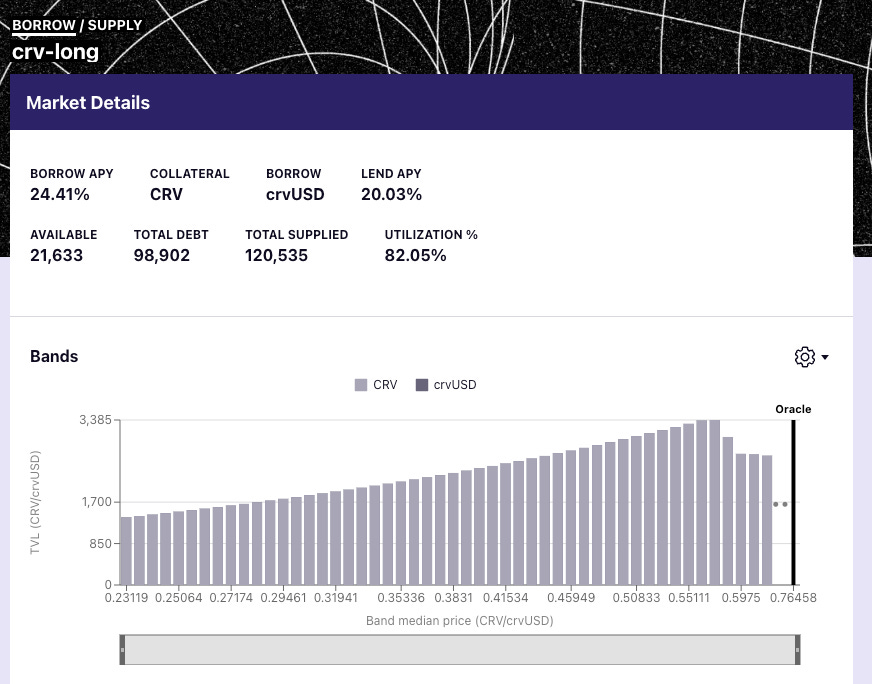Click the crv-long market title
This screenshot has width=872, height=684.
pos(56,52)
